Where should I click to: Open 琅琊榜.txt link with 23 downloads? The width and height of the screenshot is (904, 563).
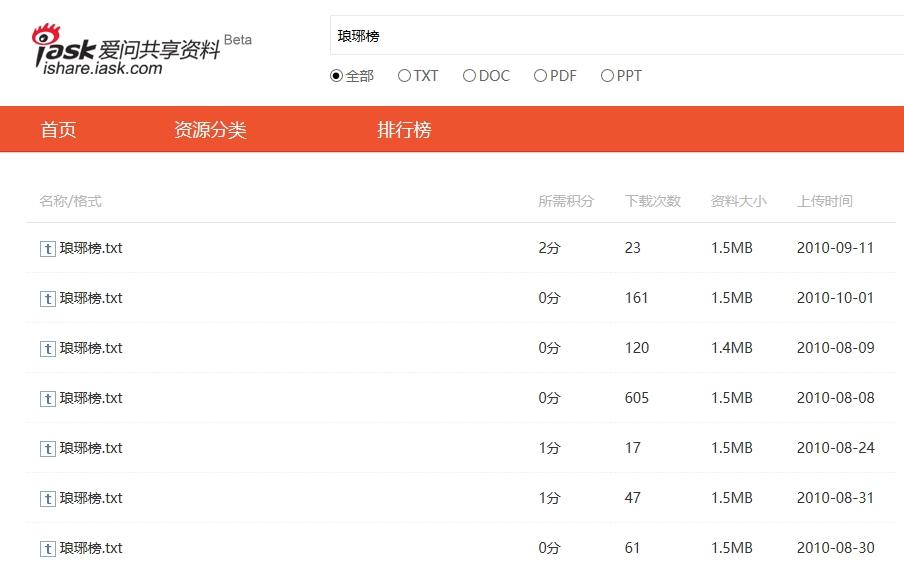(x=91, y=248)
